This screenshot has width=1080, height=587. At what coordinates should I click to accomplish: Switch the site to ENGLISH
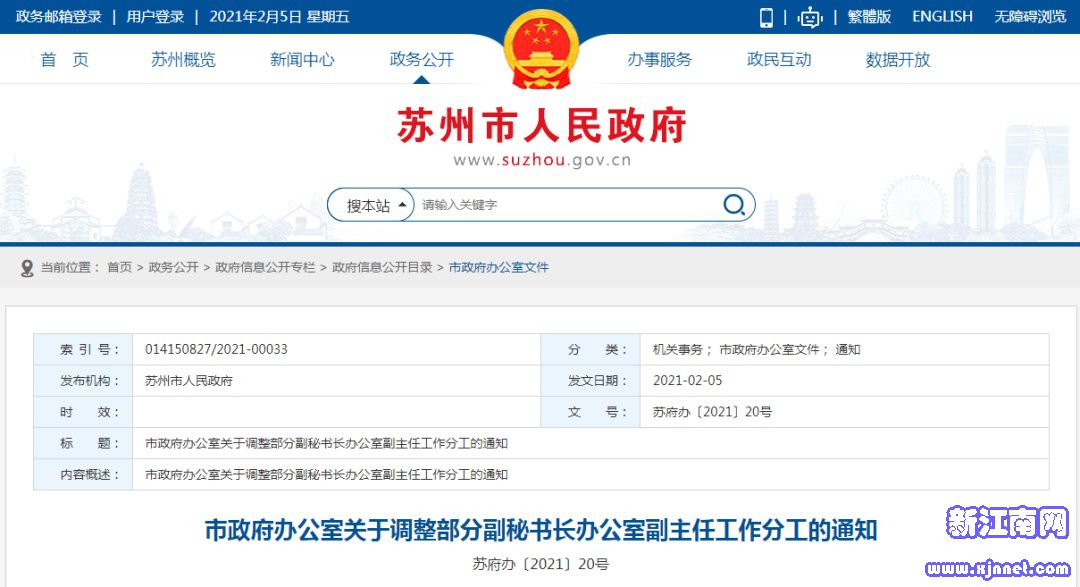tap(942, 17)
